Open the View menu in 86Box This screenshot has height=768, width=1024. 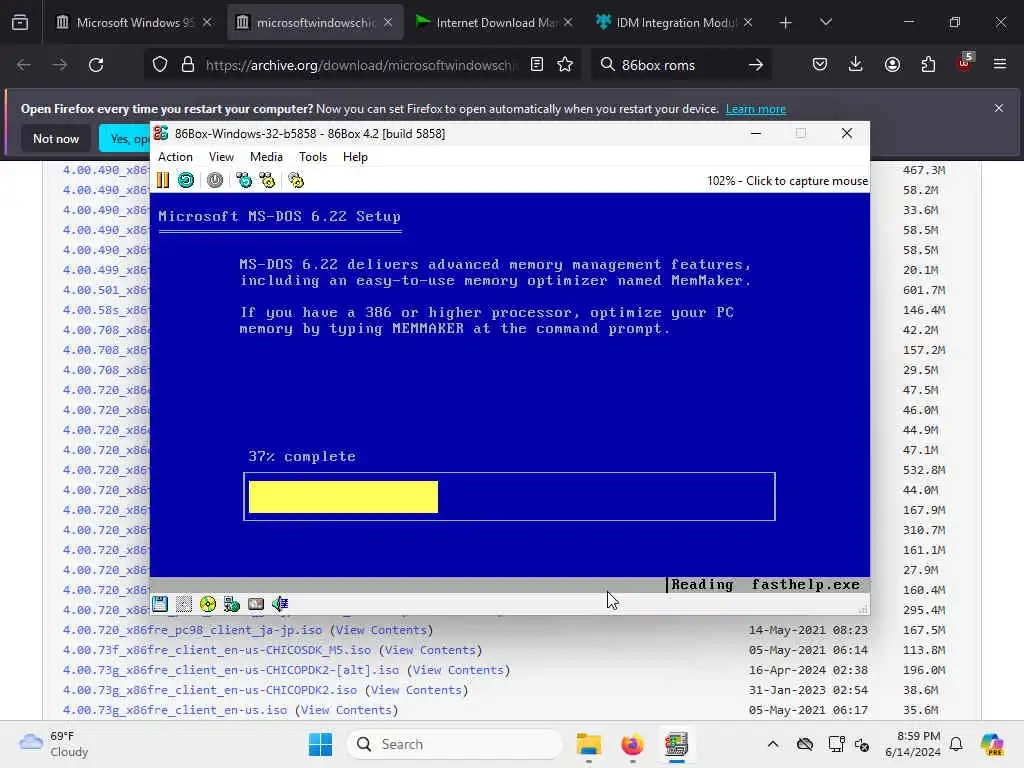(x=221, y=157)
